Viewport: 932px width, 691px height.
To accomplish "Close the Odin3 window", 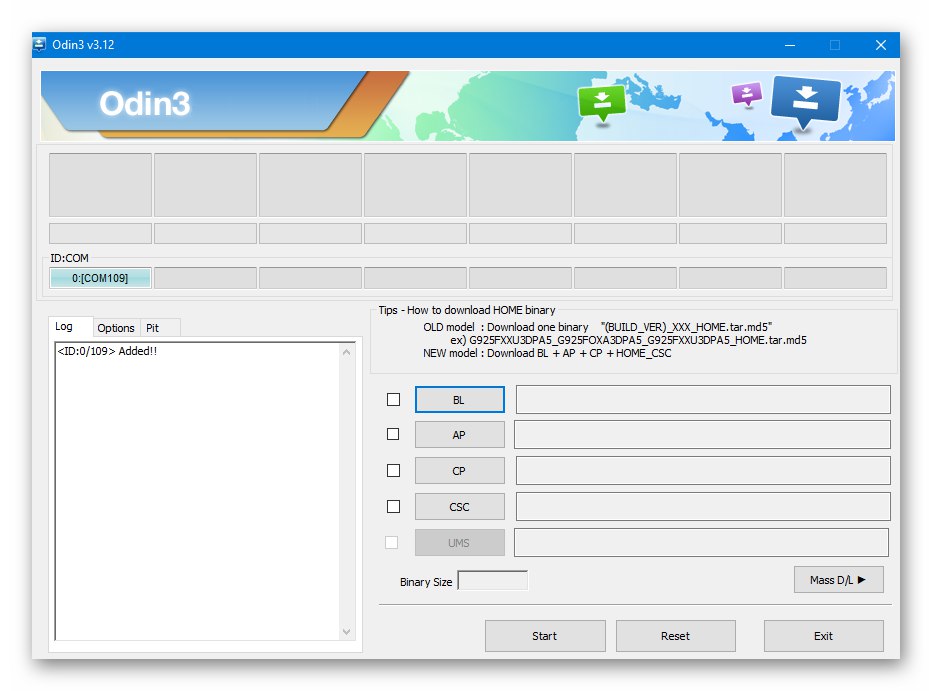I will tap(881, 45).
